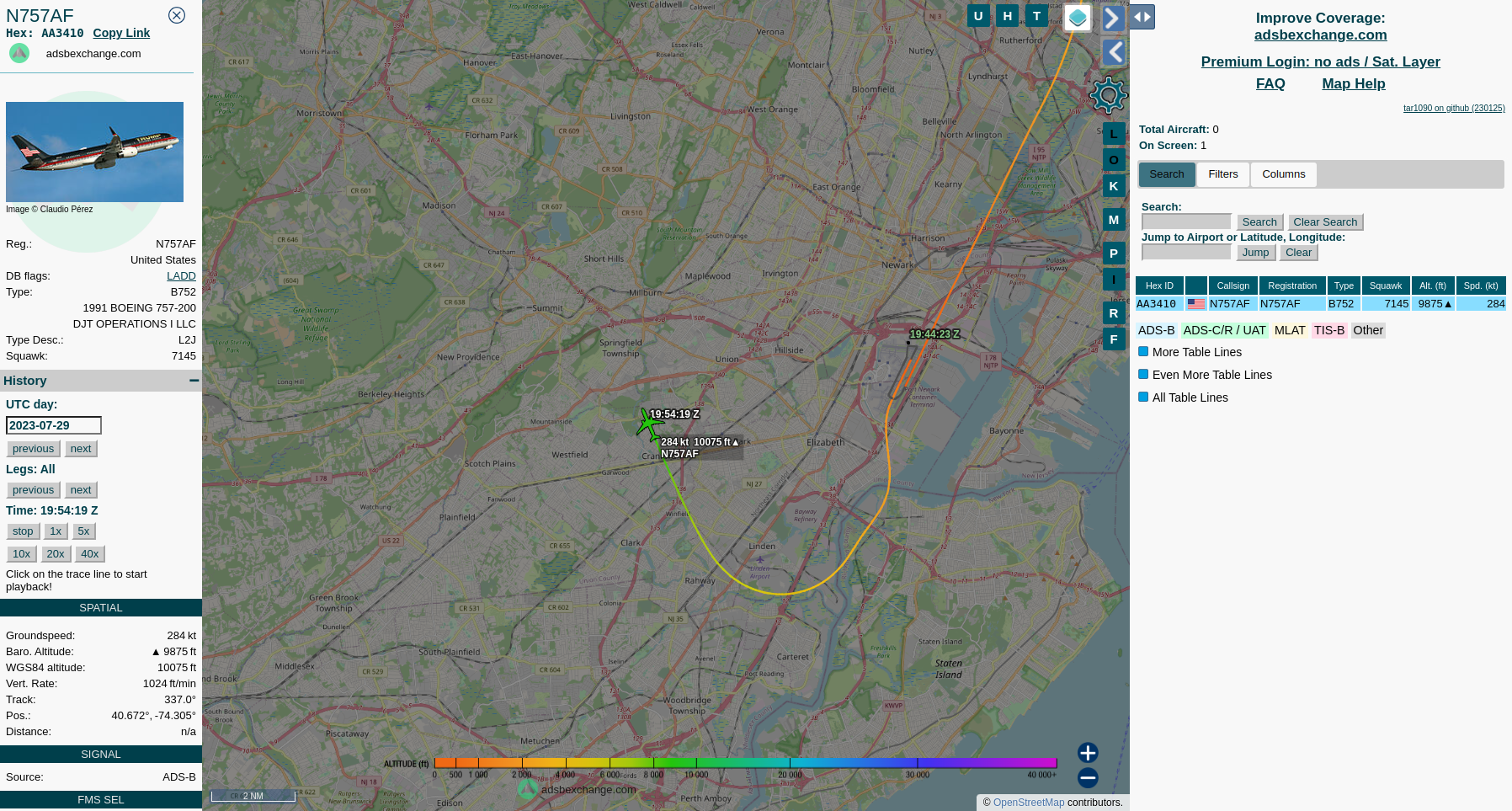Screen dimensions: 1512x811
Task: Stop the trace playback
Action: coord(23,531)
